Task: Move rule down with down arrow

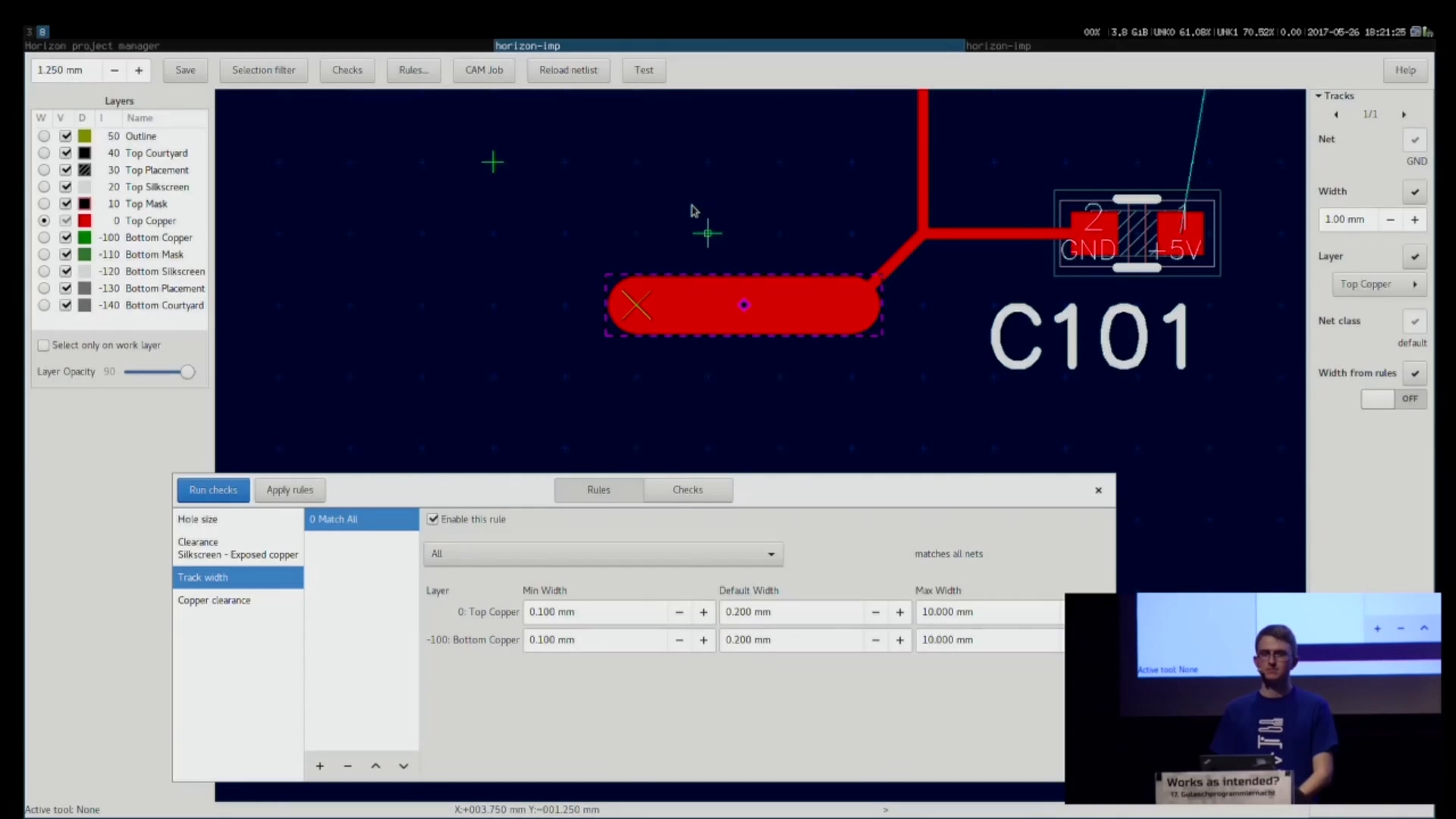Action: tap(403, 767)
